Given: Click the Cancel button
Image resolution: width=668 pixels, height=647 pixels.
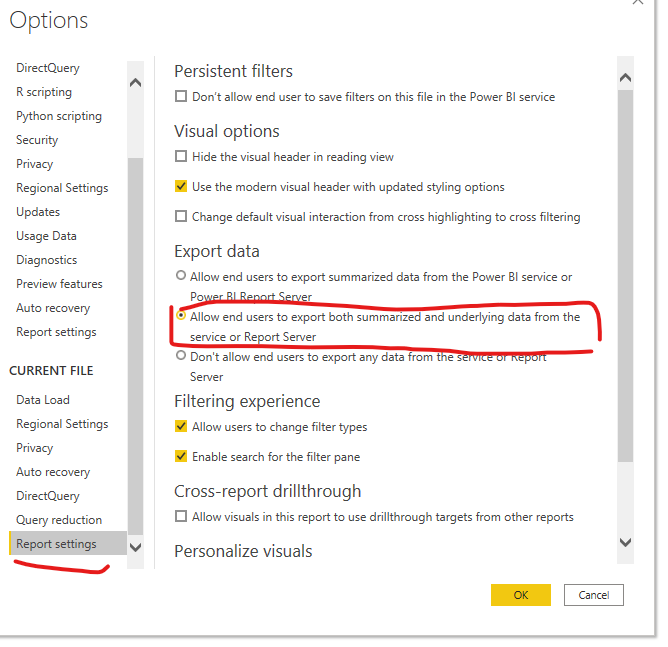Looking at the screenshot, I should 593,595.
